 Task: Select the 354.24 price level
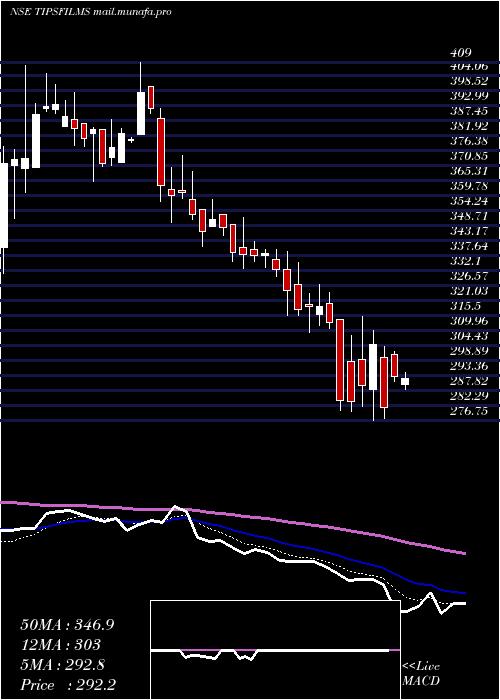tap(469, 201)
